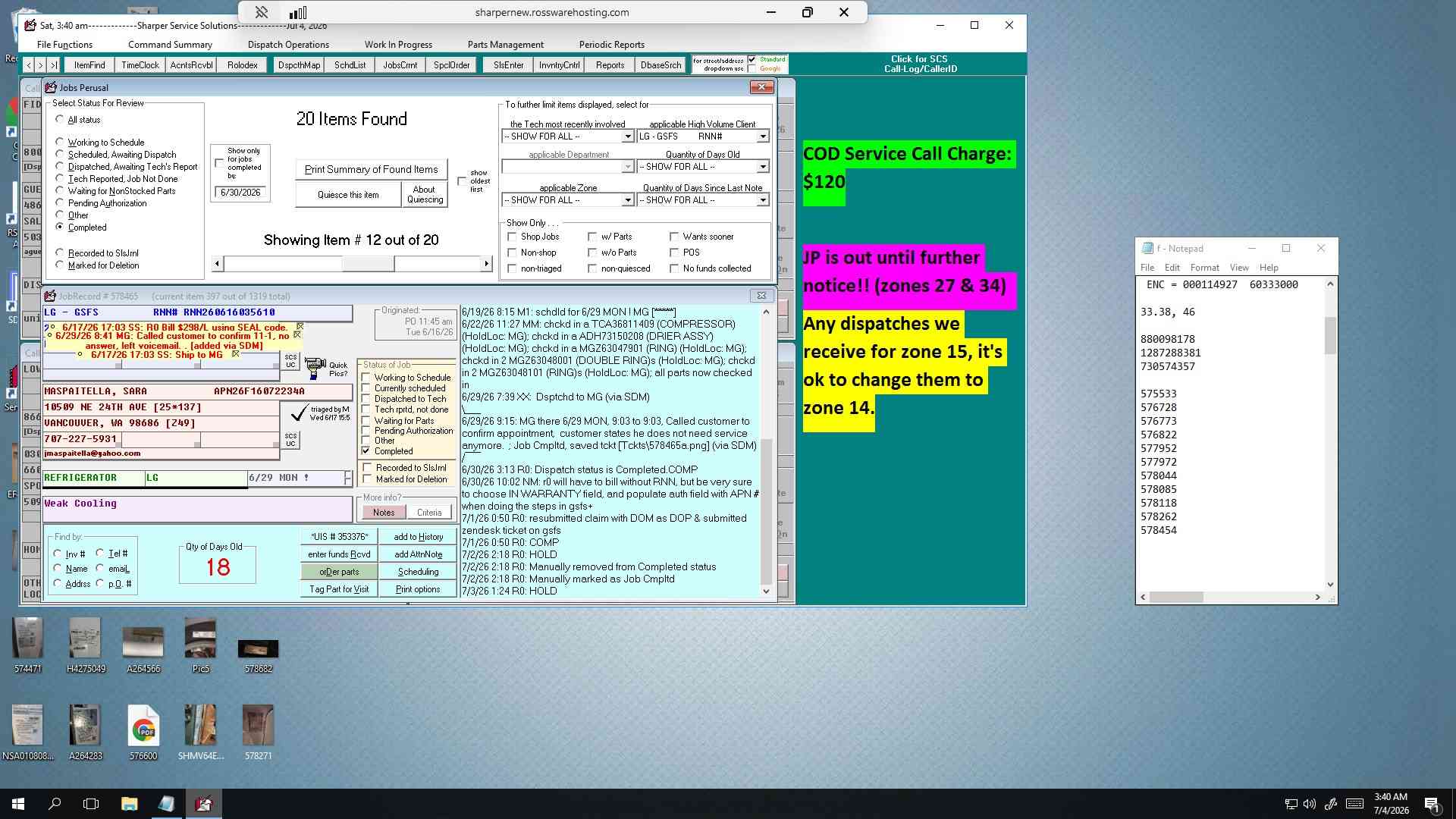Image resolution: width=1456 pixels, height=819 pixels.
Task: Click the taskbar search magnifier icon
Action: [55, 804]
